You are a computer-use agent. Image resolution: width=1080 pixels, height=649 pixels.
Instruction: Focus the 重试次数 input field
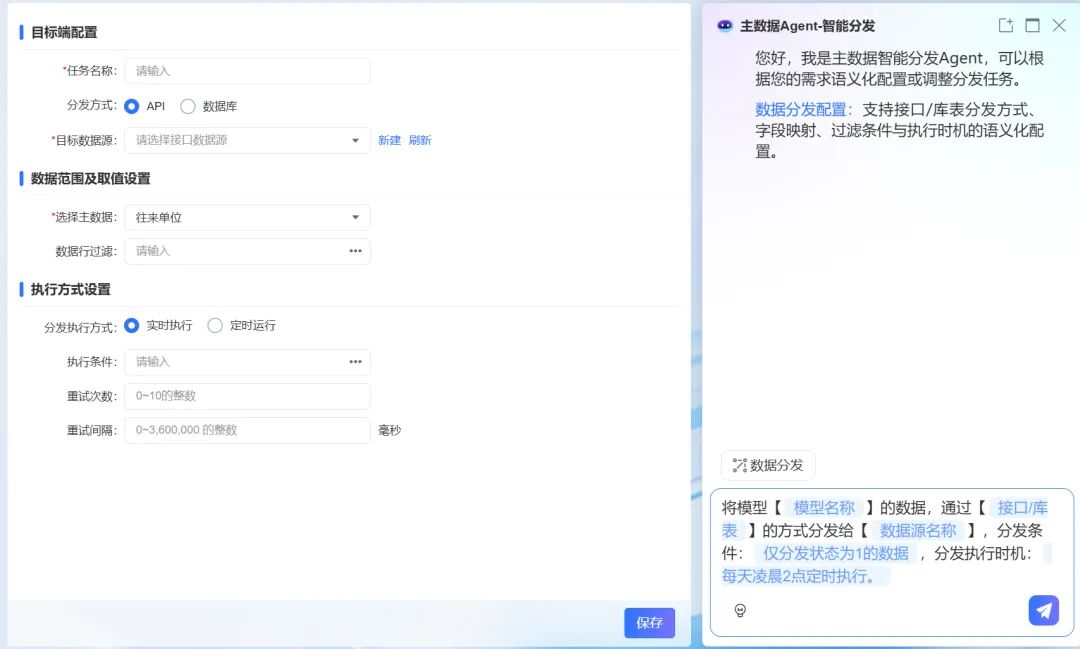coord(247,395)
